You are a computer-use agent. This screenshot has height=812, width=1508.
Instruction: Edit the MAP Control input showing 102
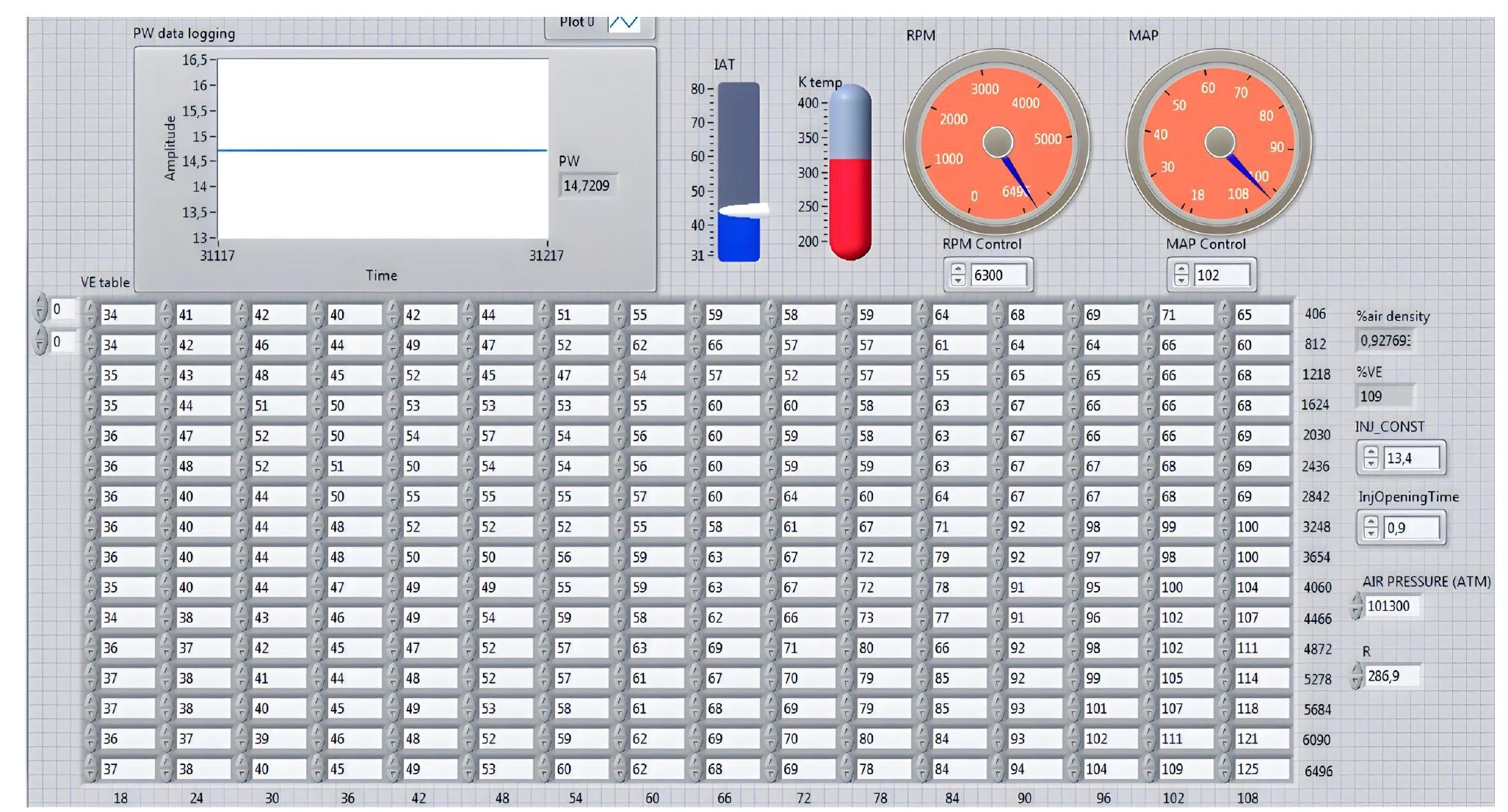[1223, 275]
